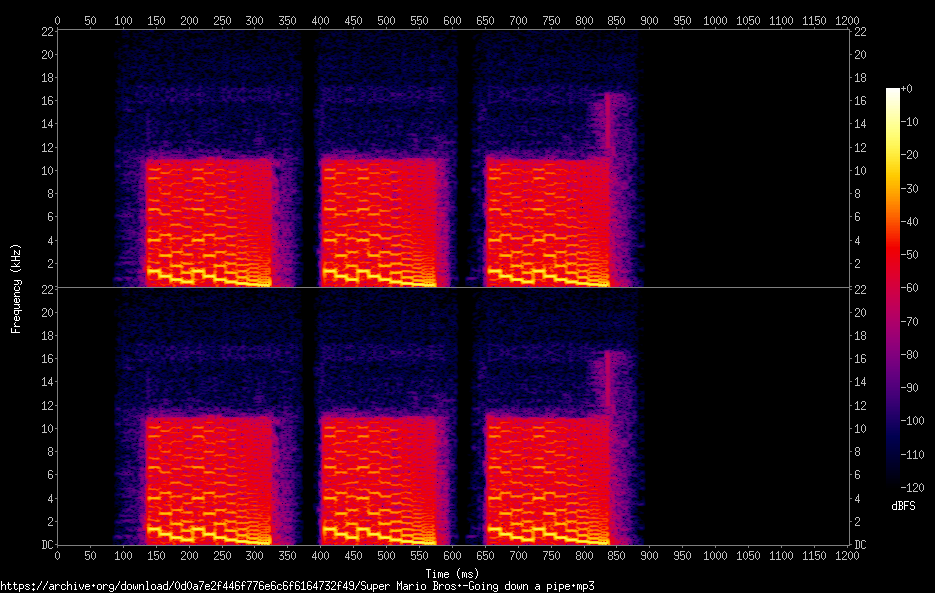The height and width of the screenshot is (593, 935).
Task: Click the "-60" value on the color scale
Action: [x=906, y=288]
